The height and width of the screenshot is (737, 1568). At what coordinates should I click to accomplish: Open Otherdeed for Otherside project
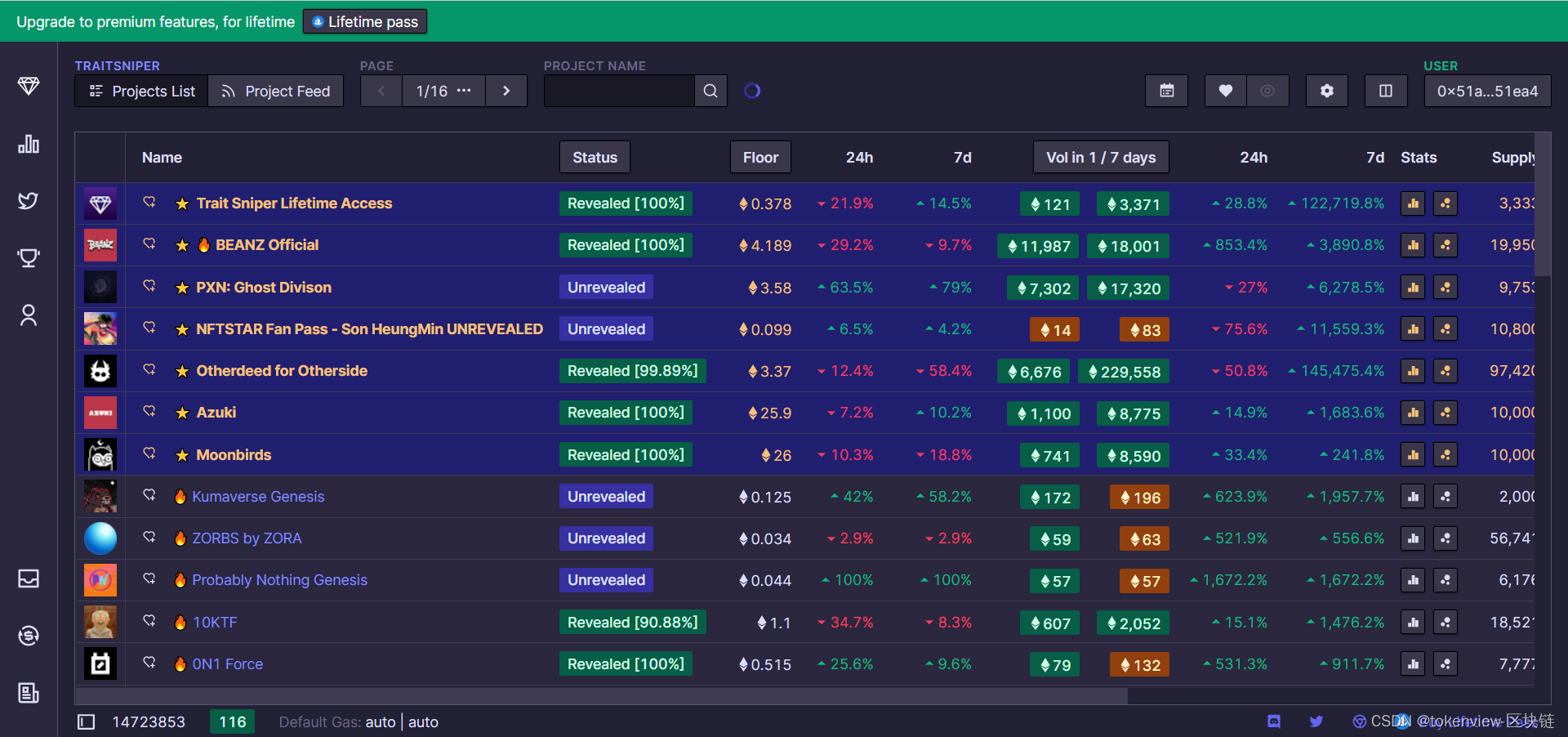pos(282,371)
